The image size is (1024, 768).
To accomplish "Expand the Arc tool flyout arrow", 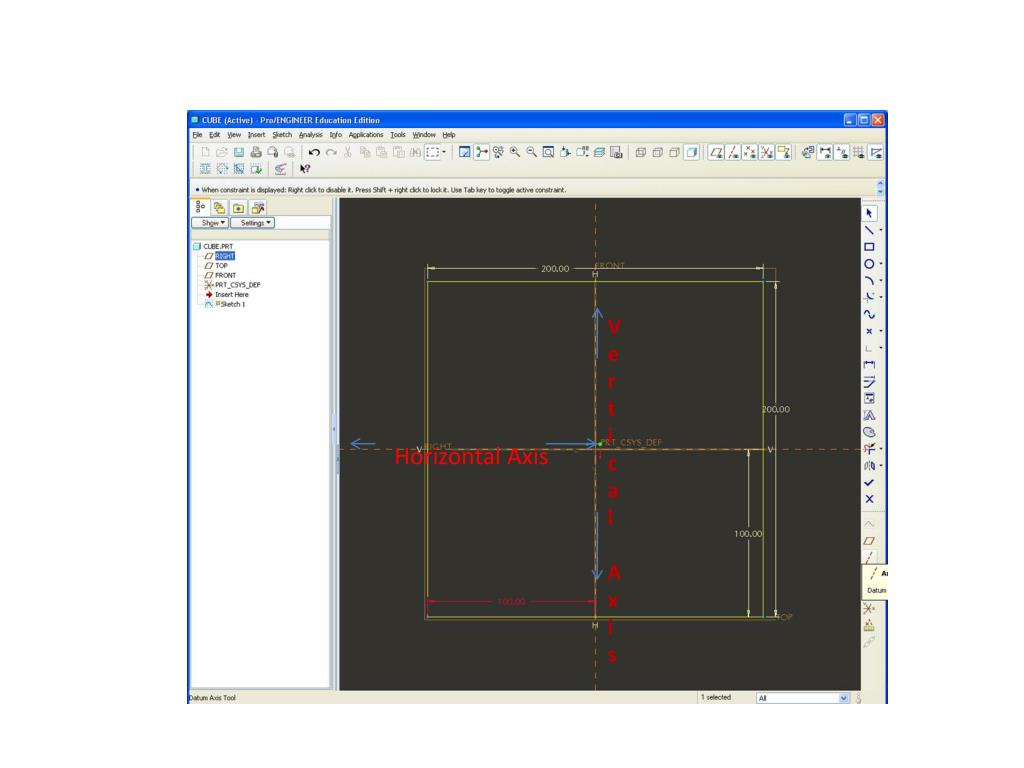I will tap(881, 281).
